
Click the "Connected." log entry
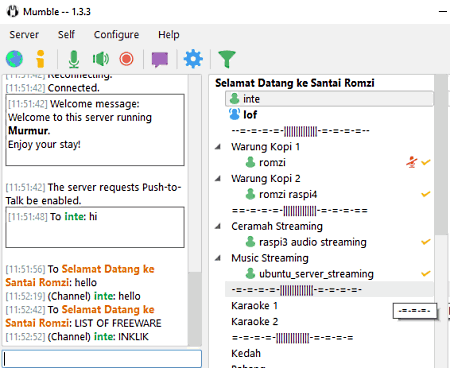click(73, 88)
